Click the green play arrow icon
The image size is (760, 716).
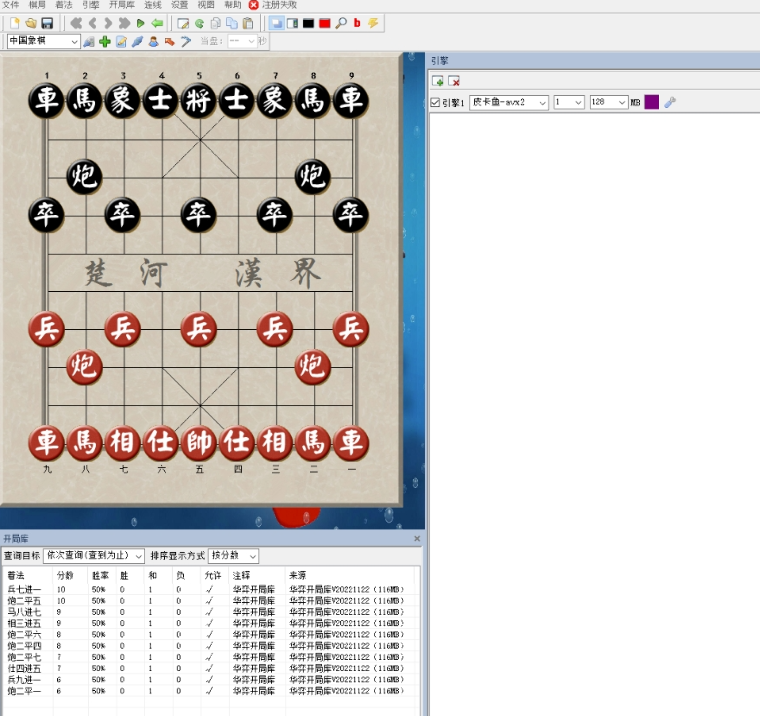point(141,23)
